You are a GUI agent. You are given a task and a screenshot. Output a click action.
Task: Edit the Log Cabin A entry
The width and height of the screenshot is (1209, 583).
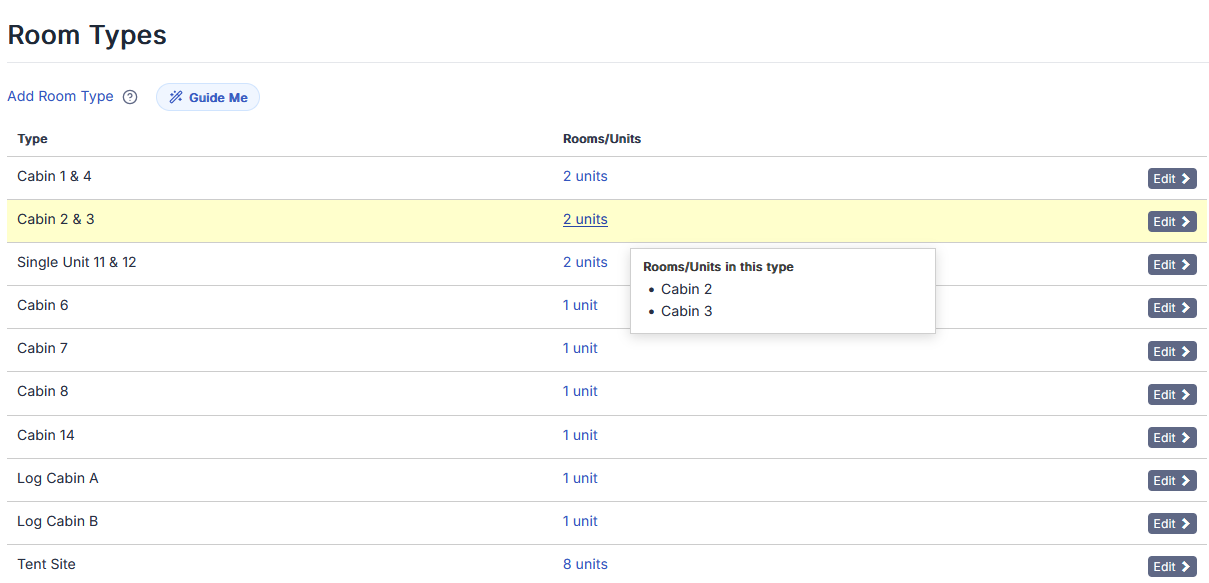(x=1171, y=481)
